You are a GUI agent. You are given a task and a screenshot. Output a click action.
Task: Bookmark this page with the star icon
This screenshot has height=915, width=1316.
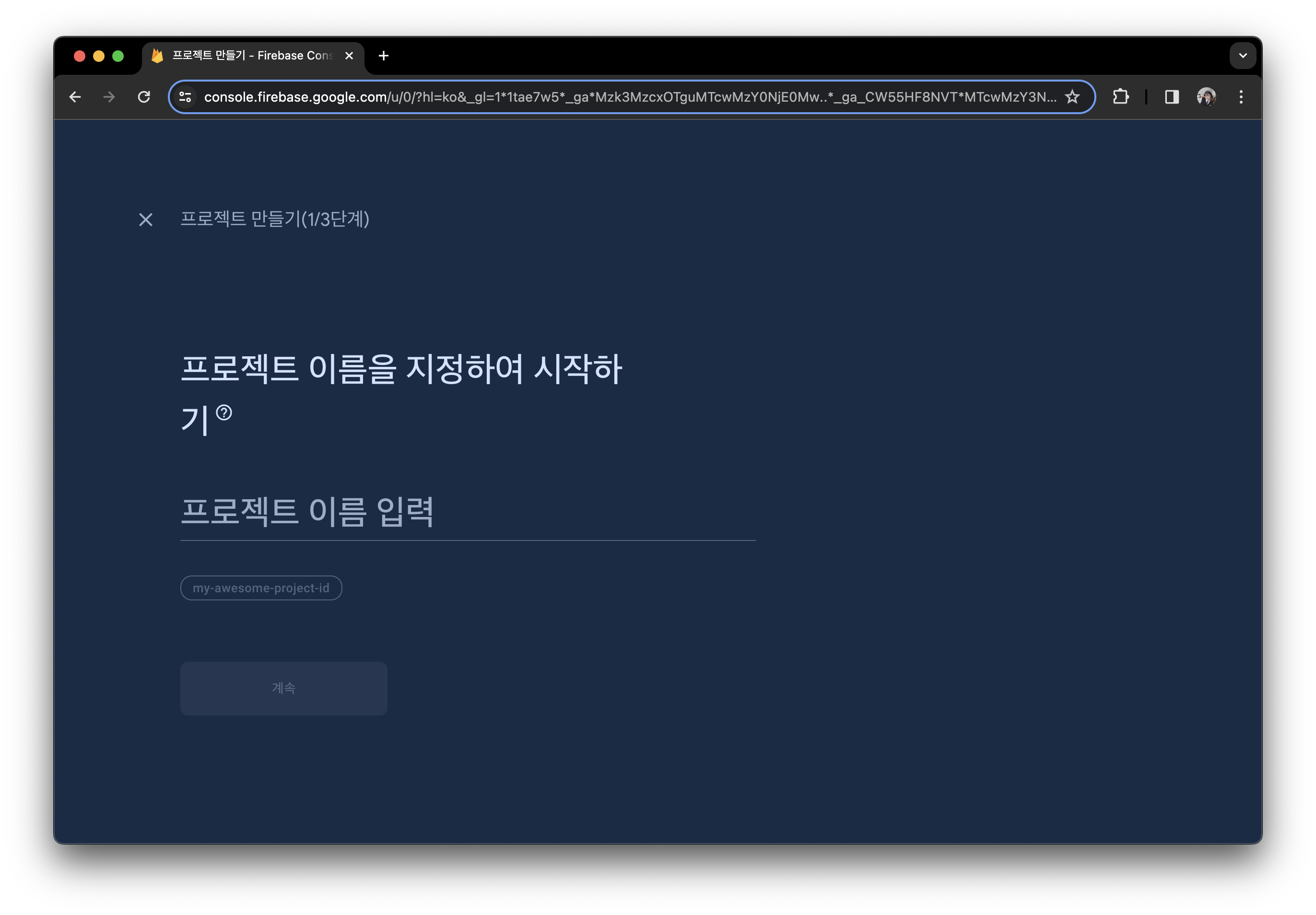tap(1072, 97)
